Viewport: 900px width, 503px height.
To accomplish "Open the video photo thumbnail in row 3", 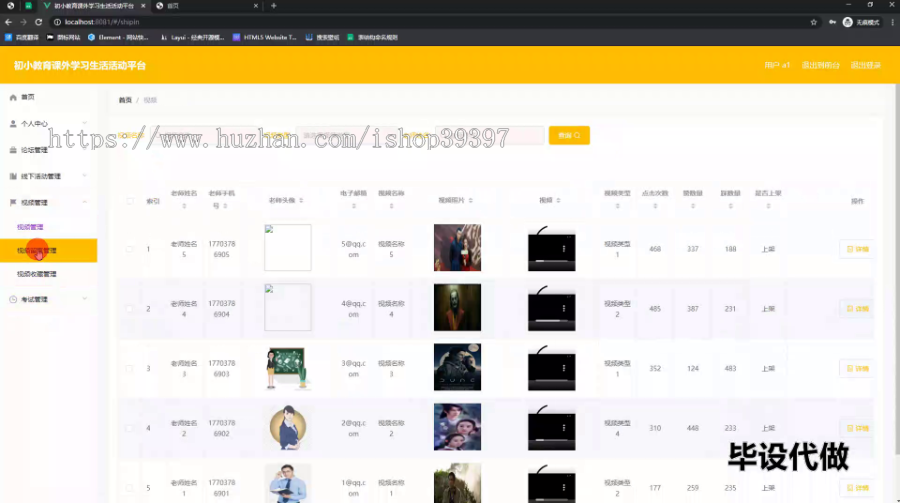I will click(457, 367).
